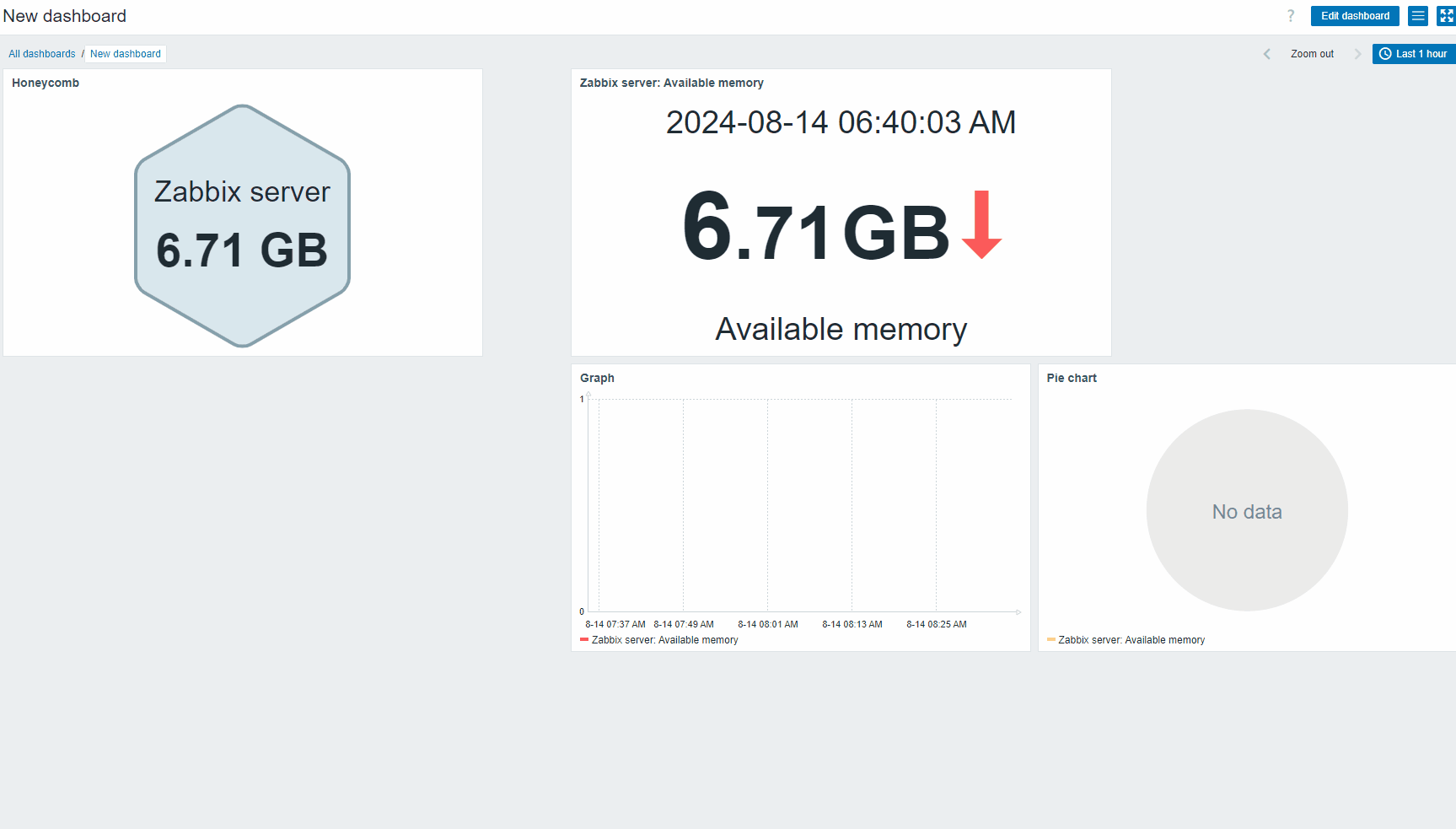Enter kiosk mode with the fullscreen icon
The image size is (1456, 829).
[1446, 16]
